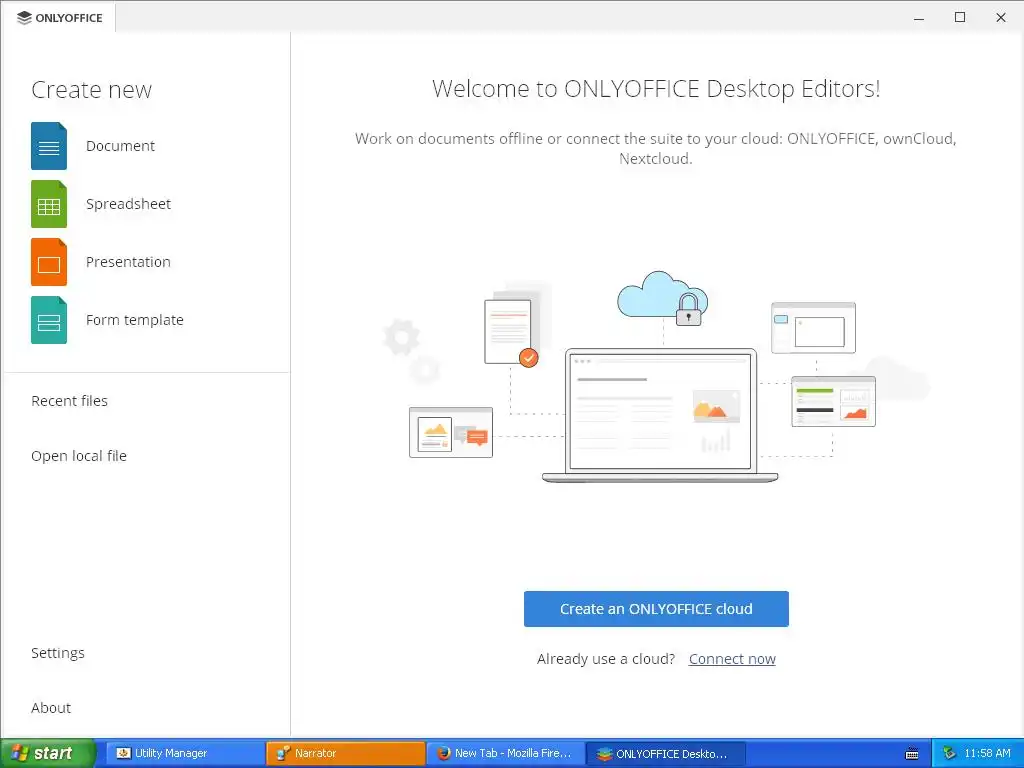
Task: Follow the Connect now link
Action: click(x=732, y=659)
